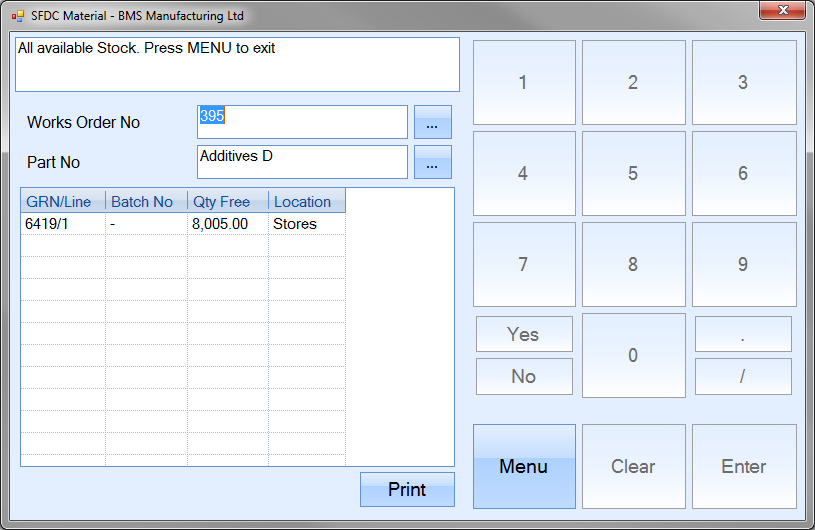Open Works Order No lookup ellipsis button

click(432, 122)
